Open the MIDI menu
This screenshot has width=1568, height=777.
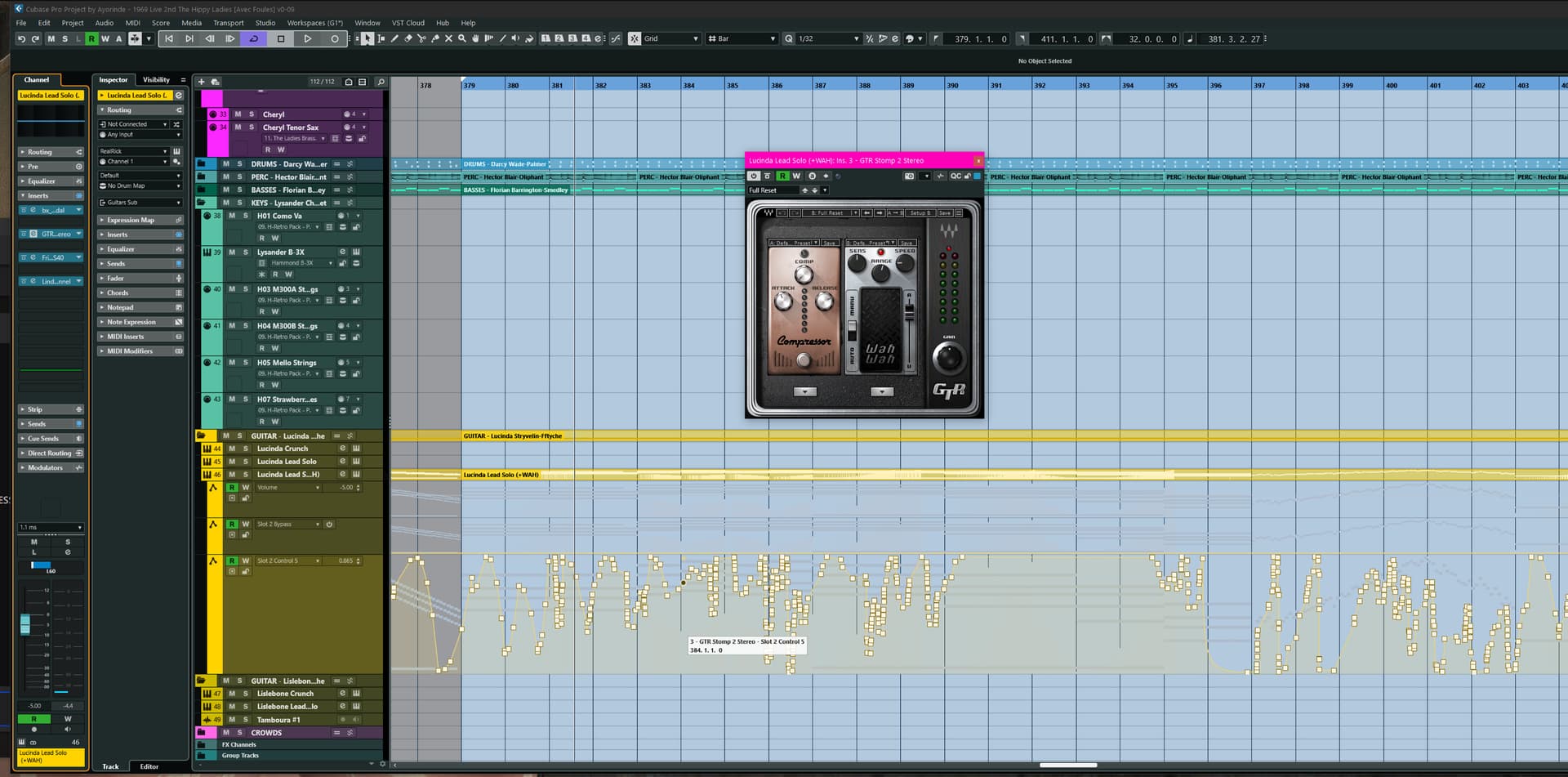coord(133,23)
